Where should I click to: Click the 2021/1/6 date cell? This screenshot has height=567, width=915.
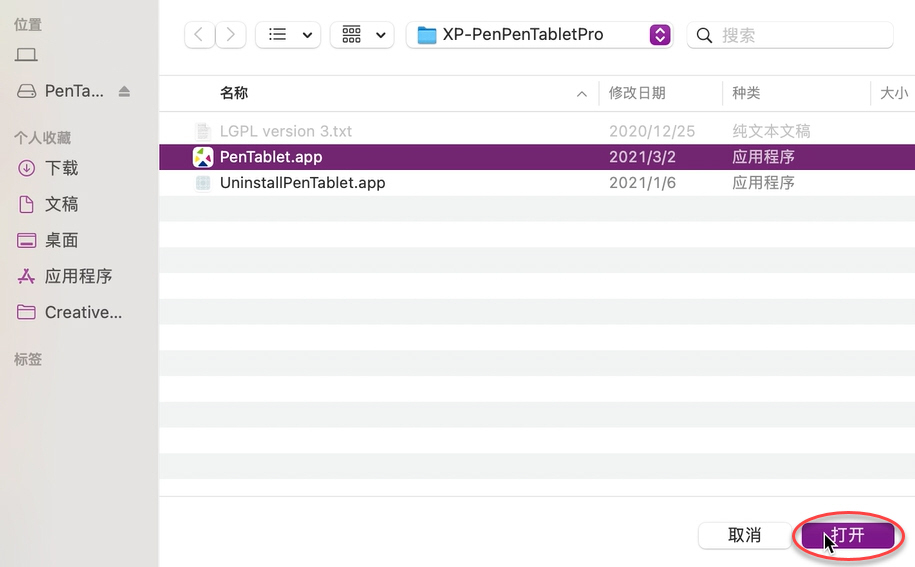(x=642, y=183)
